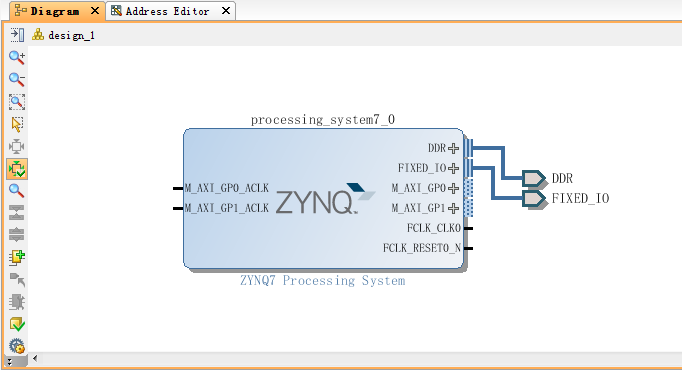Click the Regenerate Layout gear icon
Screen dimensions: 682x370
[x=17, y=347]
